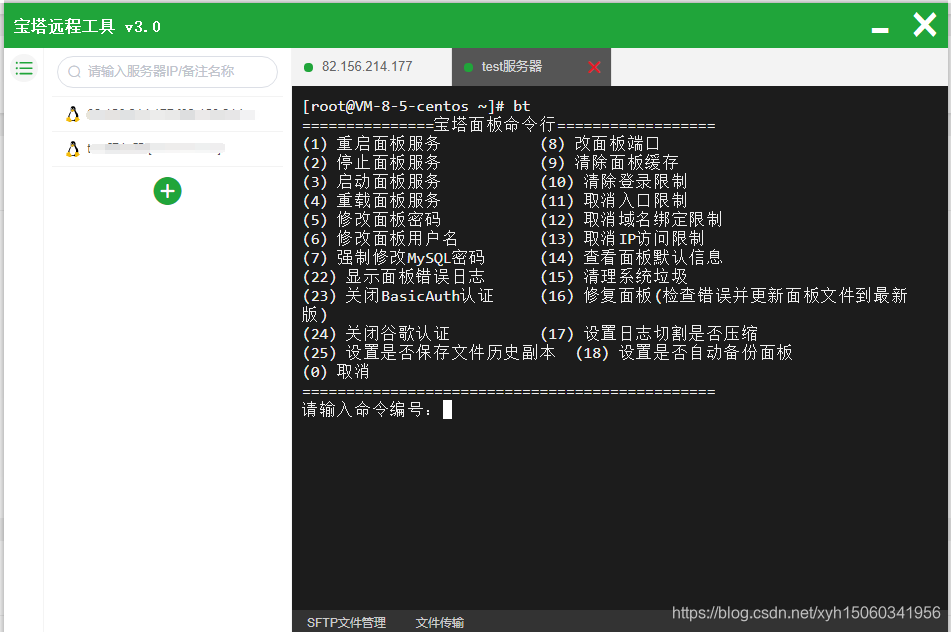Click the bt command line in terminal
This screenshot has width=951, height=632.
point(416,106)
